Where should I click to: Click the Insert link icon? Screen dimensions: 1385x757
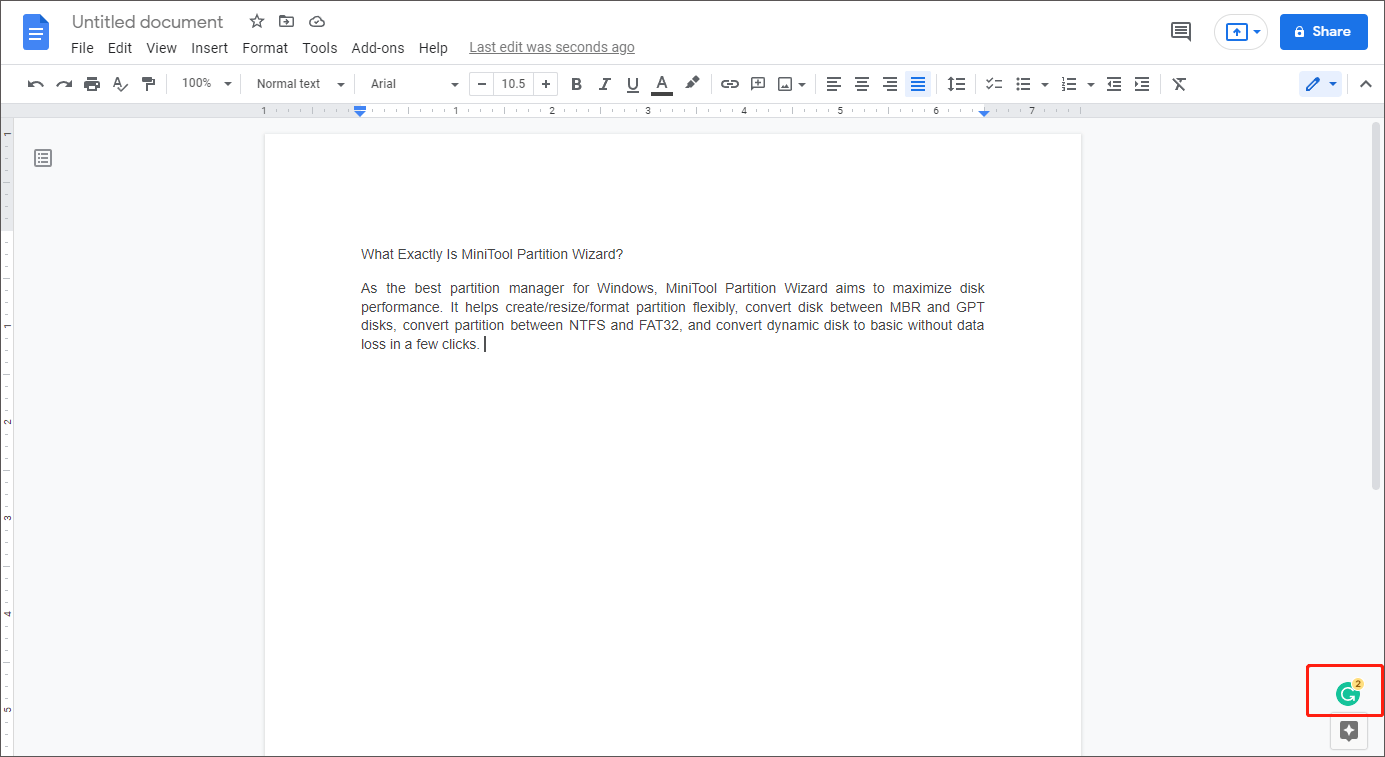(x=730, y=84)
